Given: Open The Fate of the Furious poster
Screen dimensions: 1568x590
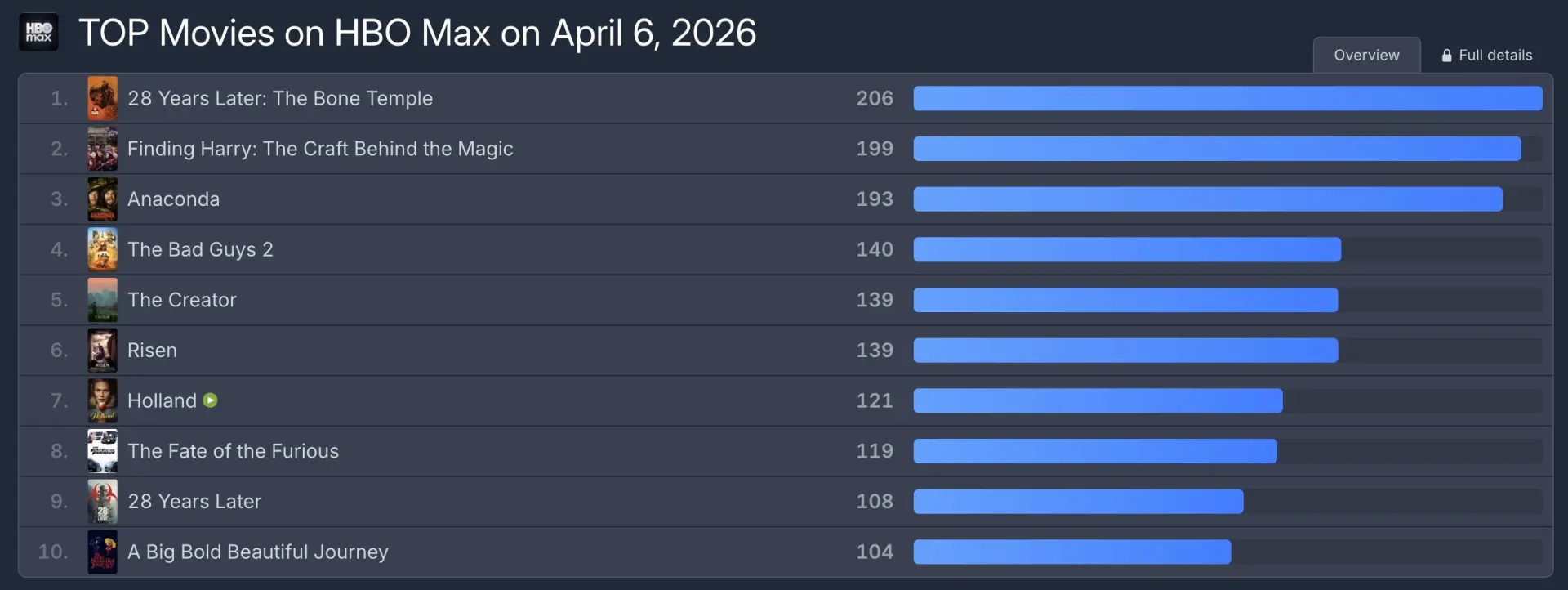Looking at the screenshot, I should click(102, 451).
